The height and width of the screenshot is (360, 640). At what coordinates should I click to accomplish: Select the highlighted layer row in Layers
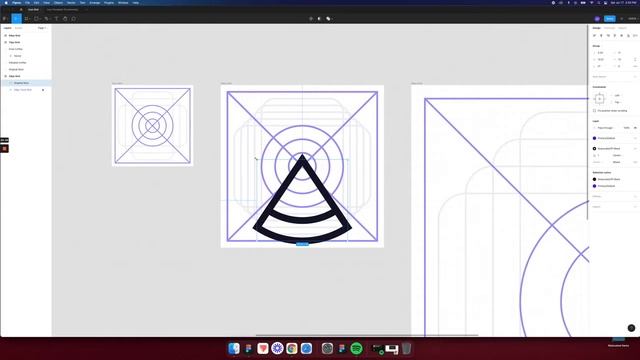point(26,83)
